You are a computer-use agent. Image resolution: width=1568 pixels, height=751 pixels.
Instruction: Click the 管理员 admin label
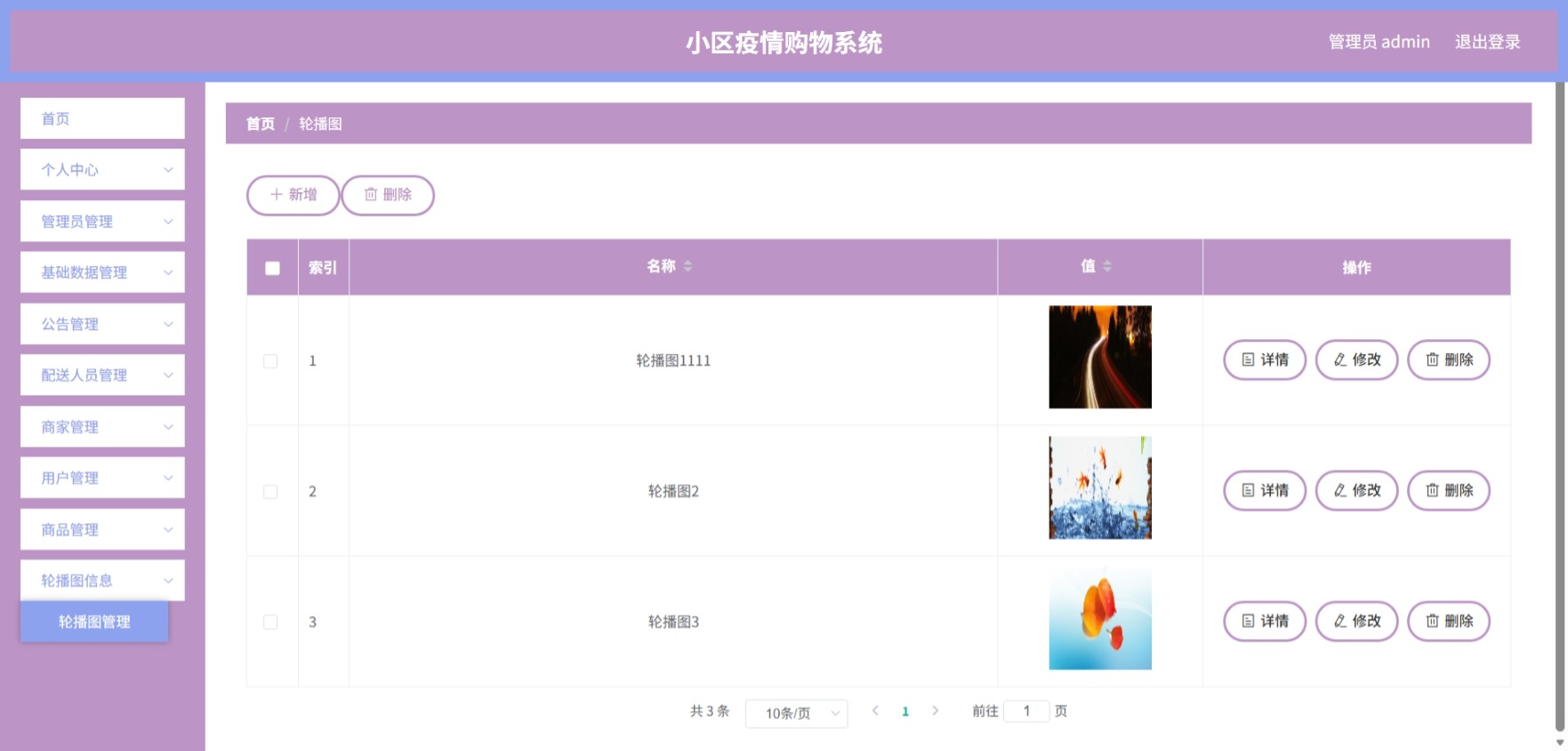tap(1379, 42)
